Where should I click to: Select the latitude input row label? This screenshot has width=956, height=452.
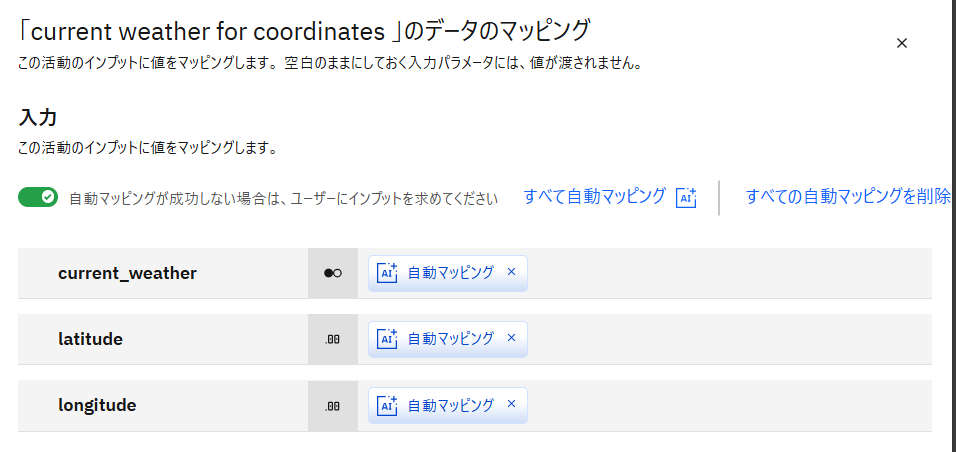(90, 339)
